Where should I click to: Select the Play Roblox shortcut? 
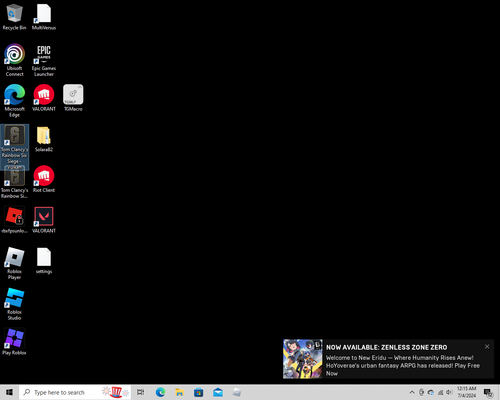(14, 342)
